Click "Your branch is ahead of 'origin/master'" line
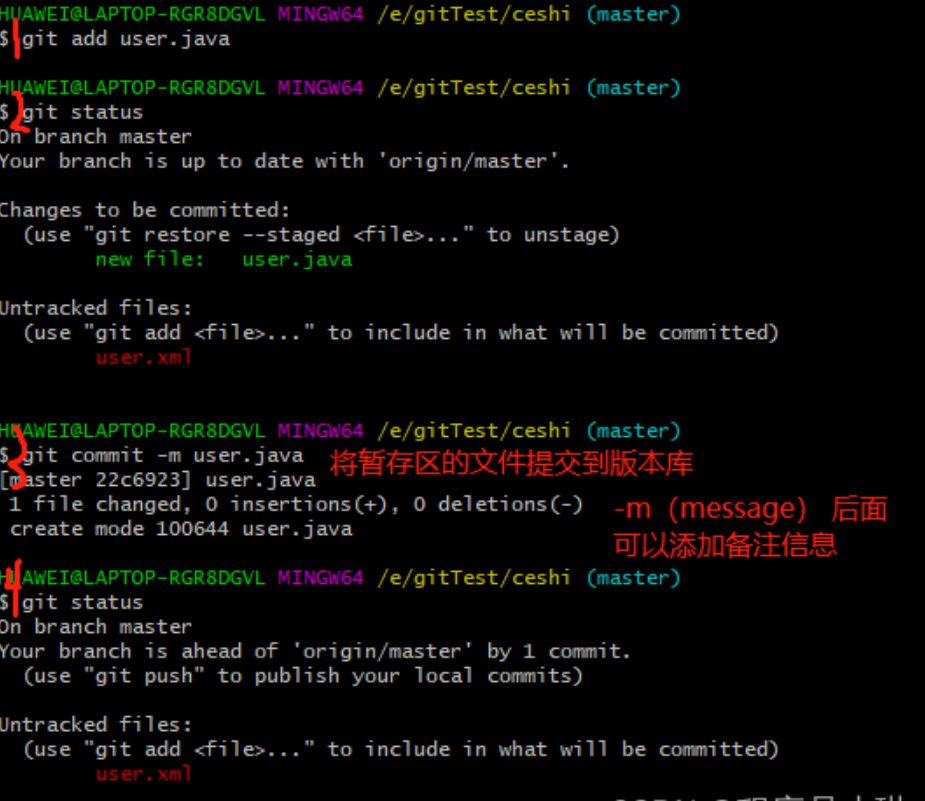Image resolution: width=925 pixels, height=801 pixels. tap(315, 651)
